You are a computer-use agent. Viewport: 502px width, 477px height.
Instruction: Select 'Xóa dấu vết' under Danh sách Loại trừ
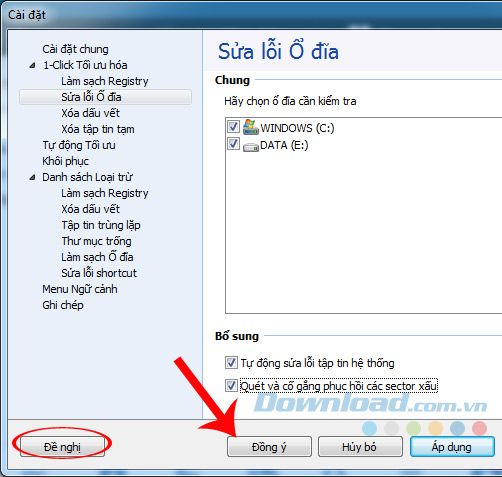click(x=90, y=209)
